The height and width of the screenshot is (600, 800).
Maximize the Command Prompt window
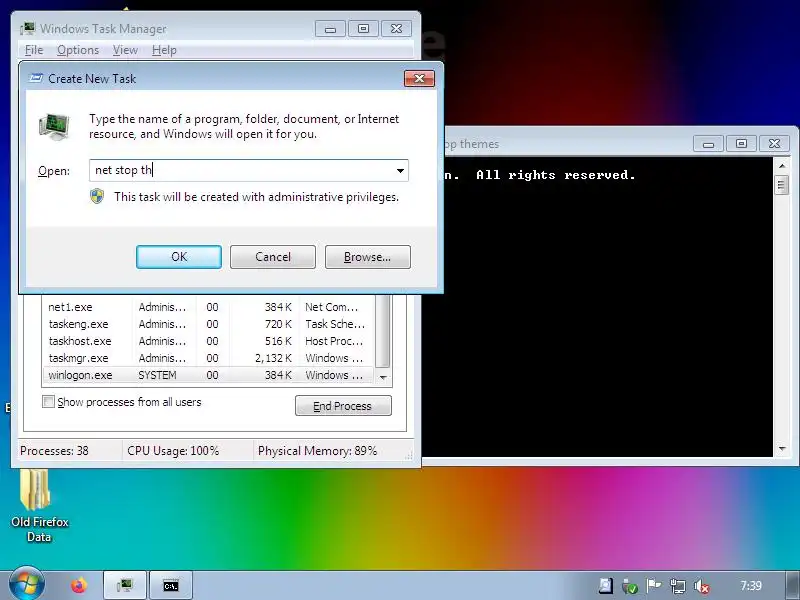741,144
